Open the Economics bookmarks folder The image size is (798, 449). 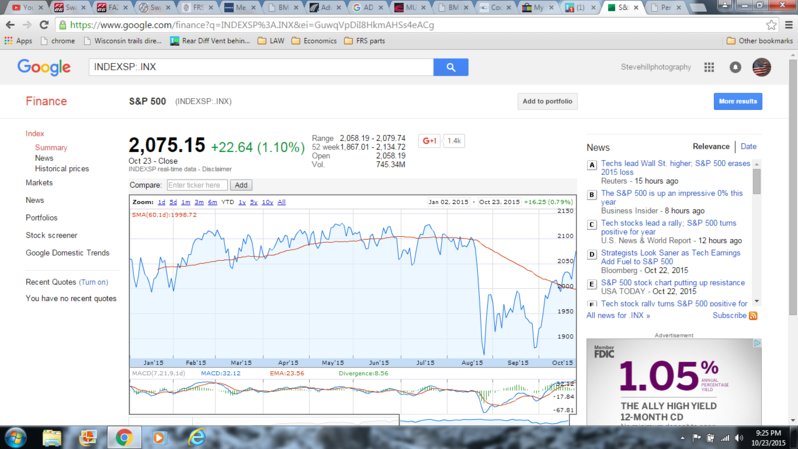click(x=314, y=41)
